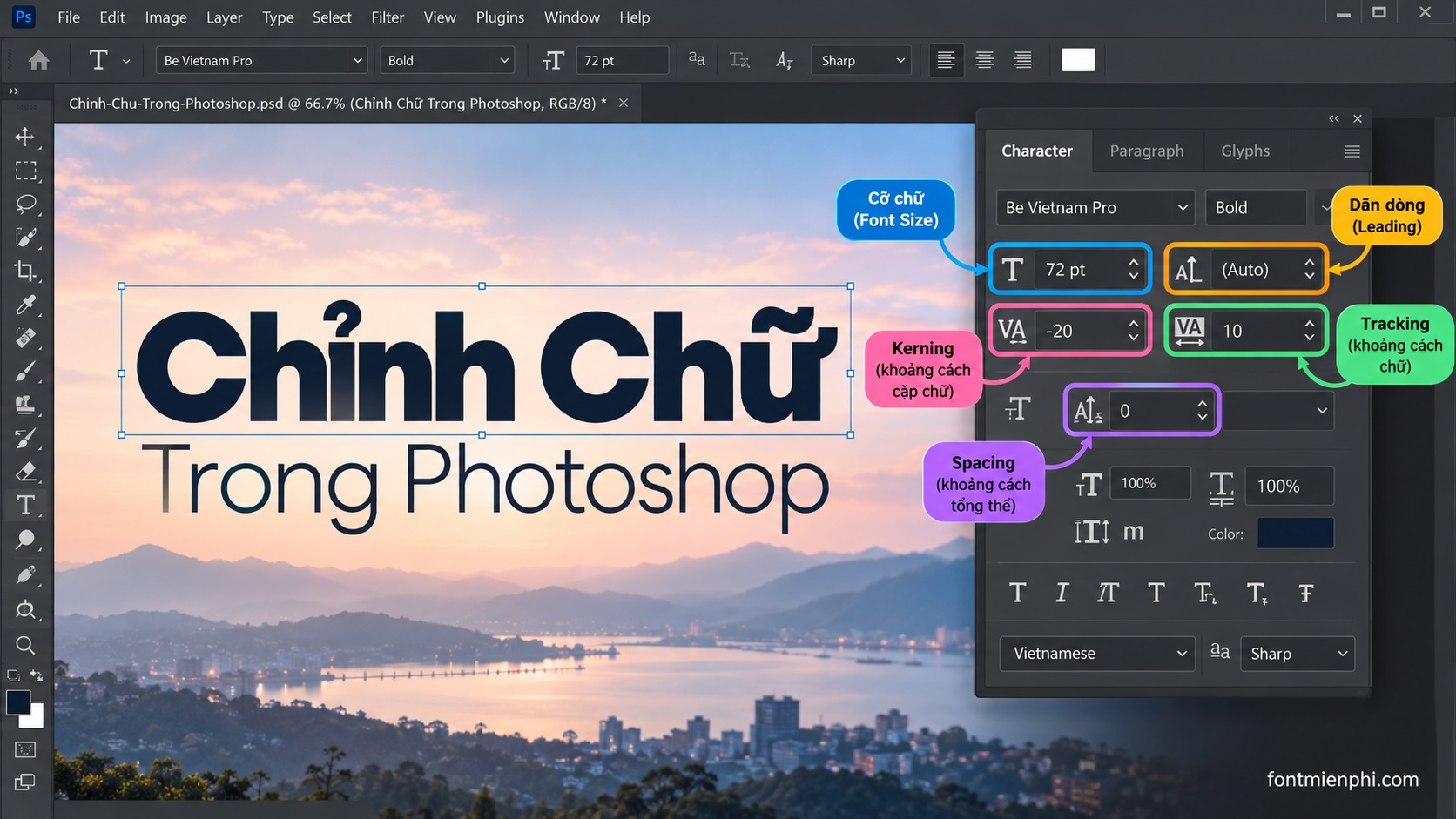The image size is (1456, 819).
Task: Toggle All Caps style in Character panel
Action: pos(1108,594)
